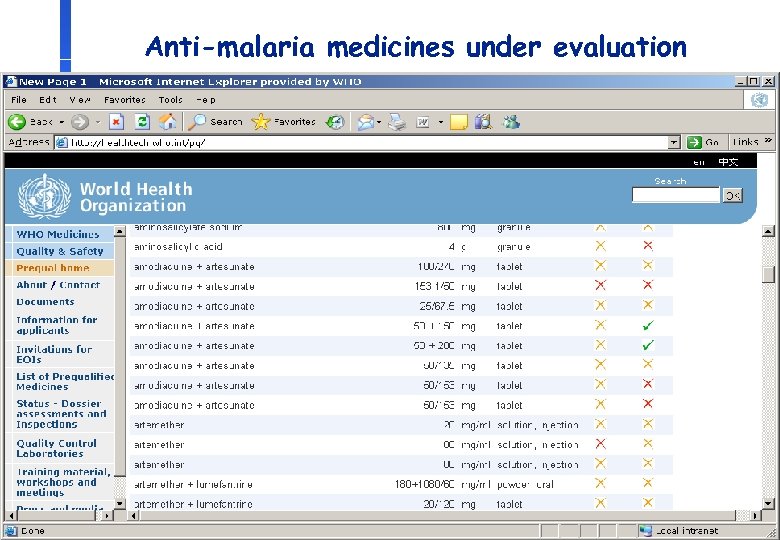Open Invitations for EOIs link

54,354
